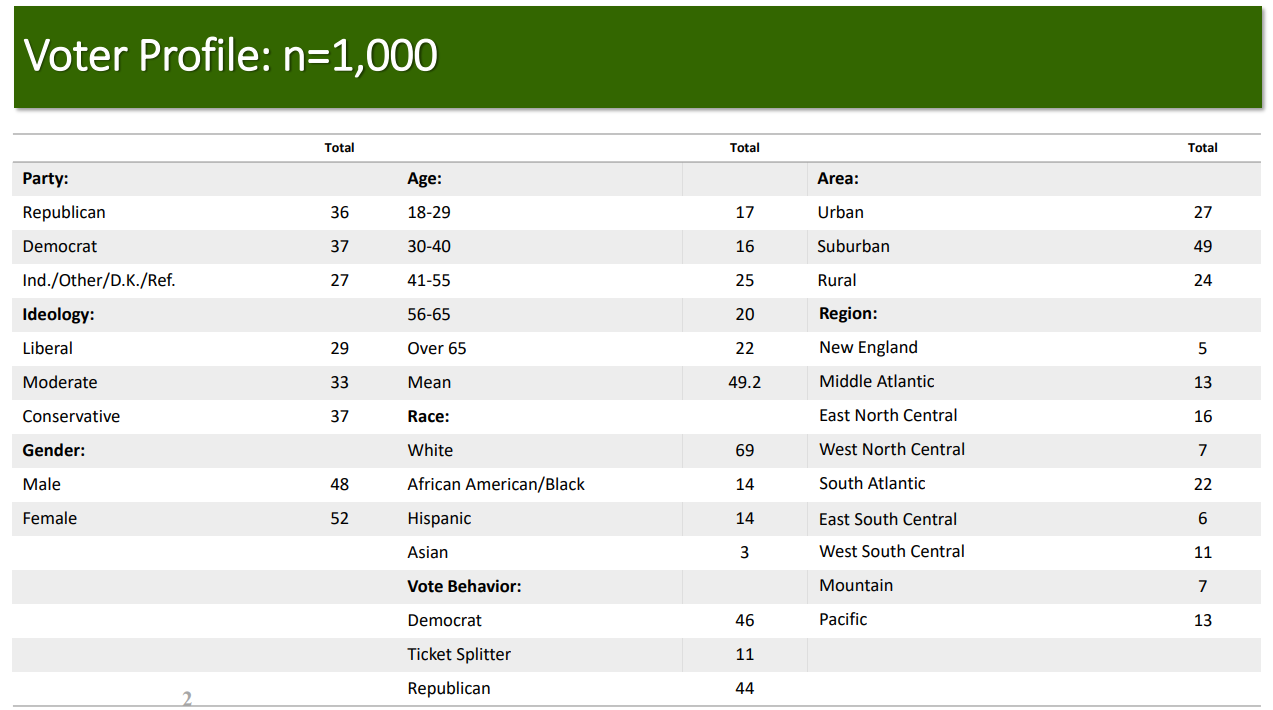This screenshot has width=1273, height=710.
Task: Select the 'Hispanic' row label
Action: tap(439, 519)
